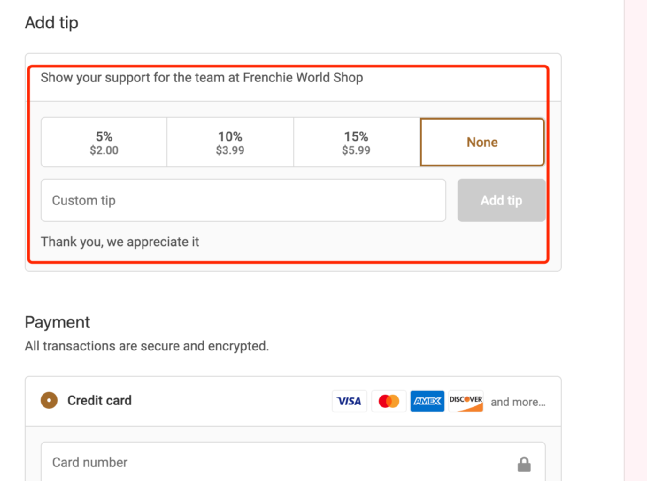This screenshot has width=647, height=481.
Task: Focus the Custom tip input field
Action: tap(243, 200)
